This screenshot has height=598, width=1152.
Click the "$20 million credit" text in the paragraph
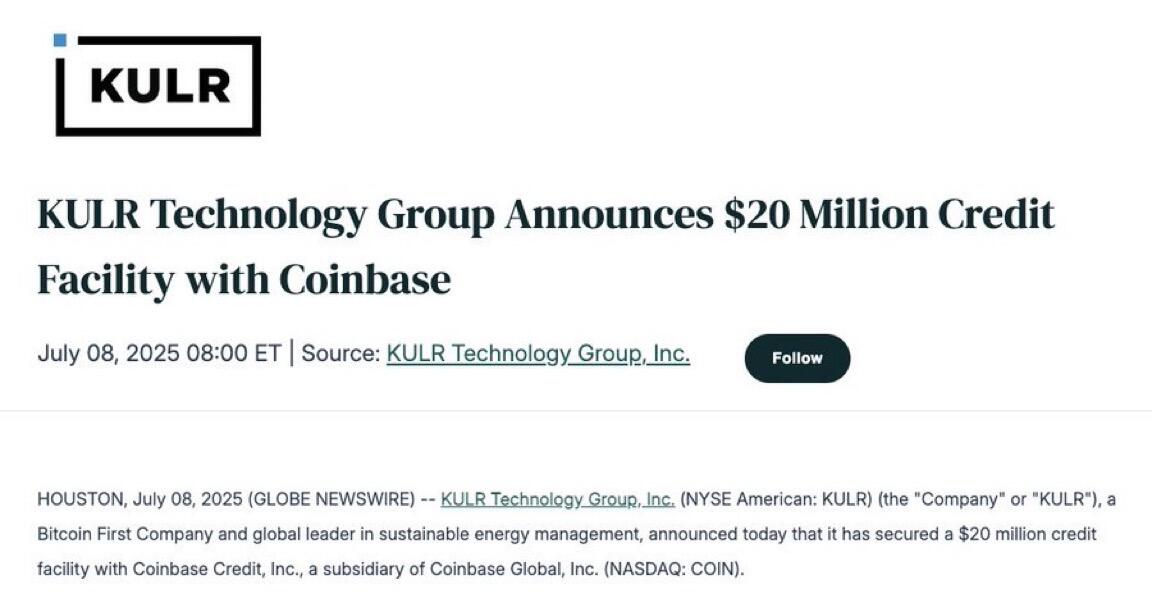(1027, 534)
